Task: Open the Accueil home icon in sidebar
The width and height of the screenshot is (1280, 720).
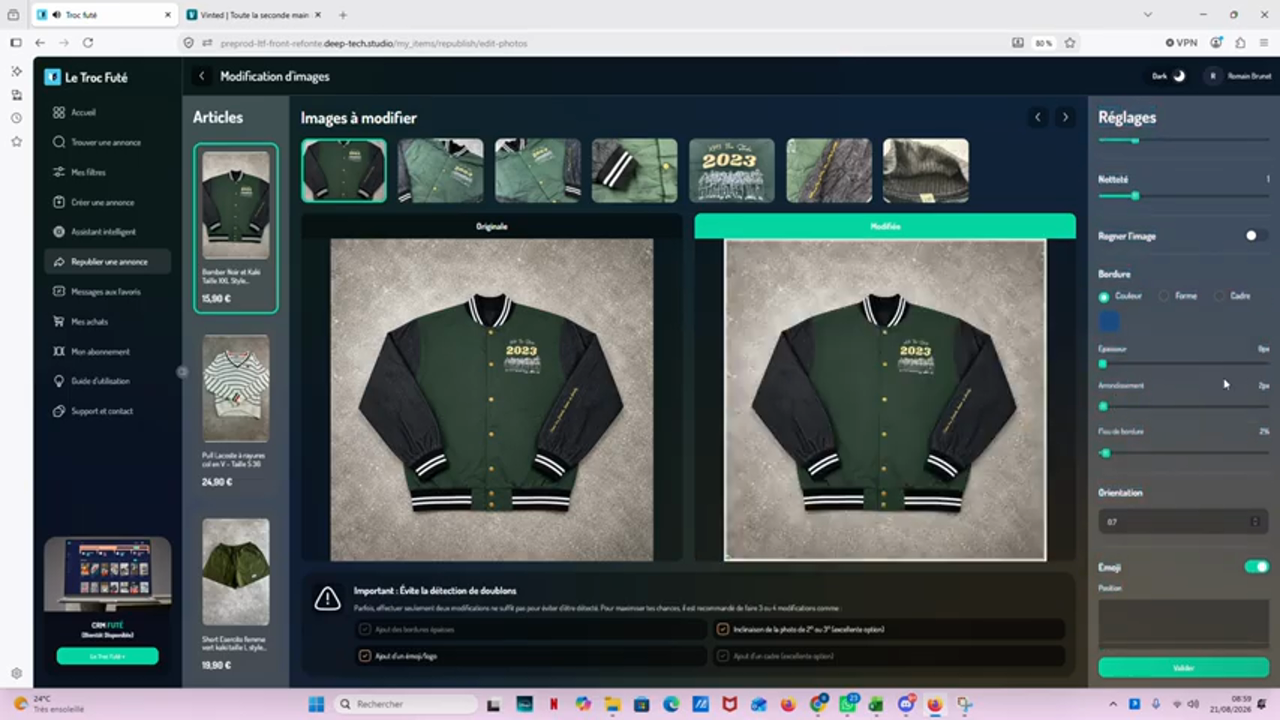Action: [59, 113]
